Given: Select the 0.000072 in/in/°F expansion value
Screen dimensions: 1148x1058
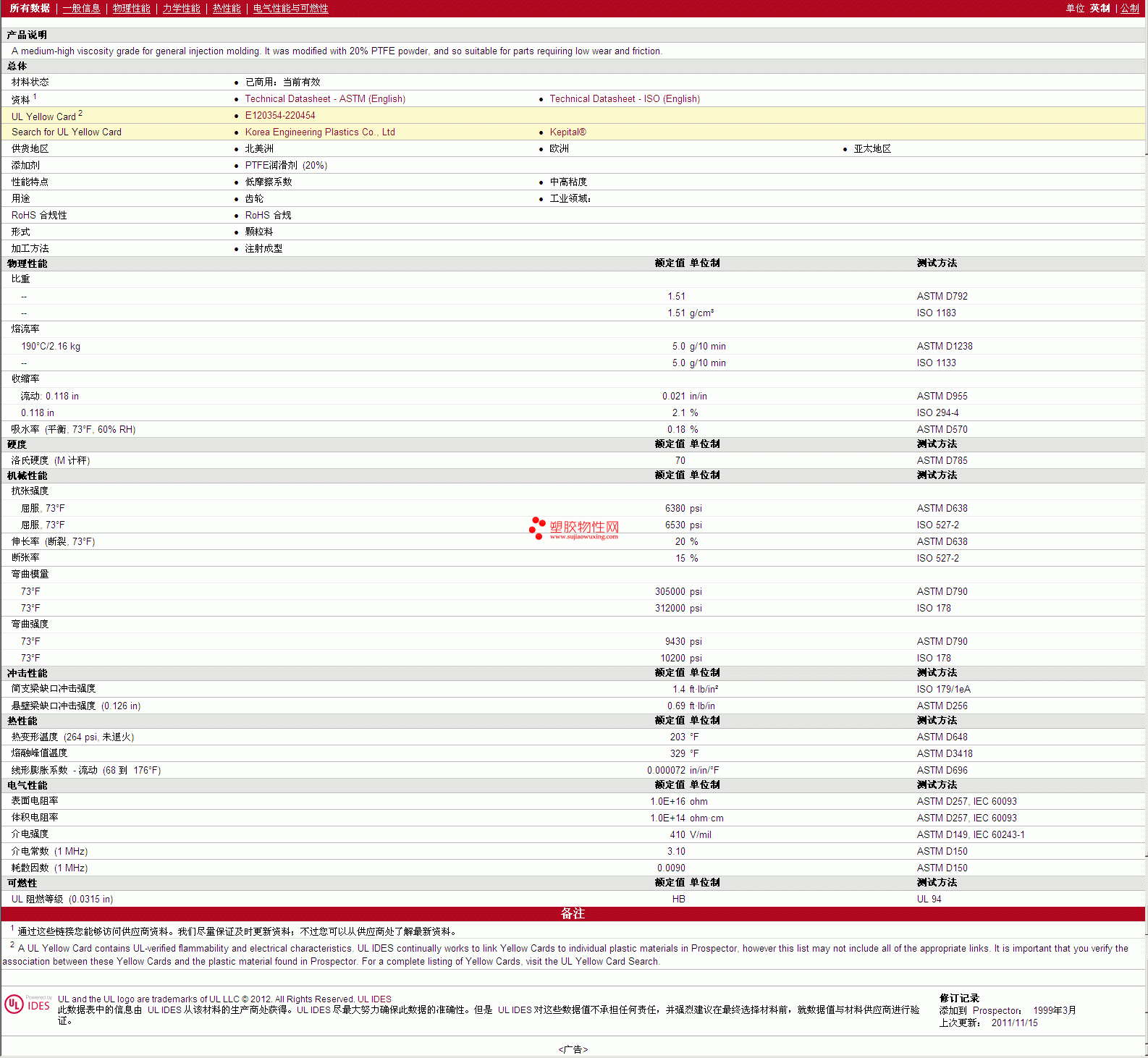Looking at the screenshot, I should click(683, 771).
